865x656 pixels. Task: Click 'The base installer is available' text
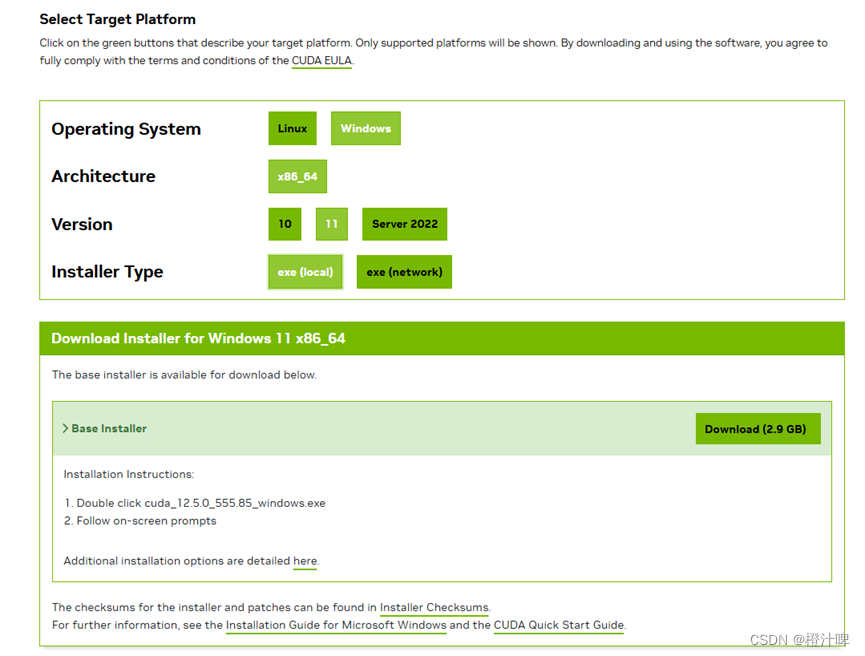tap(184, 375)
